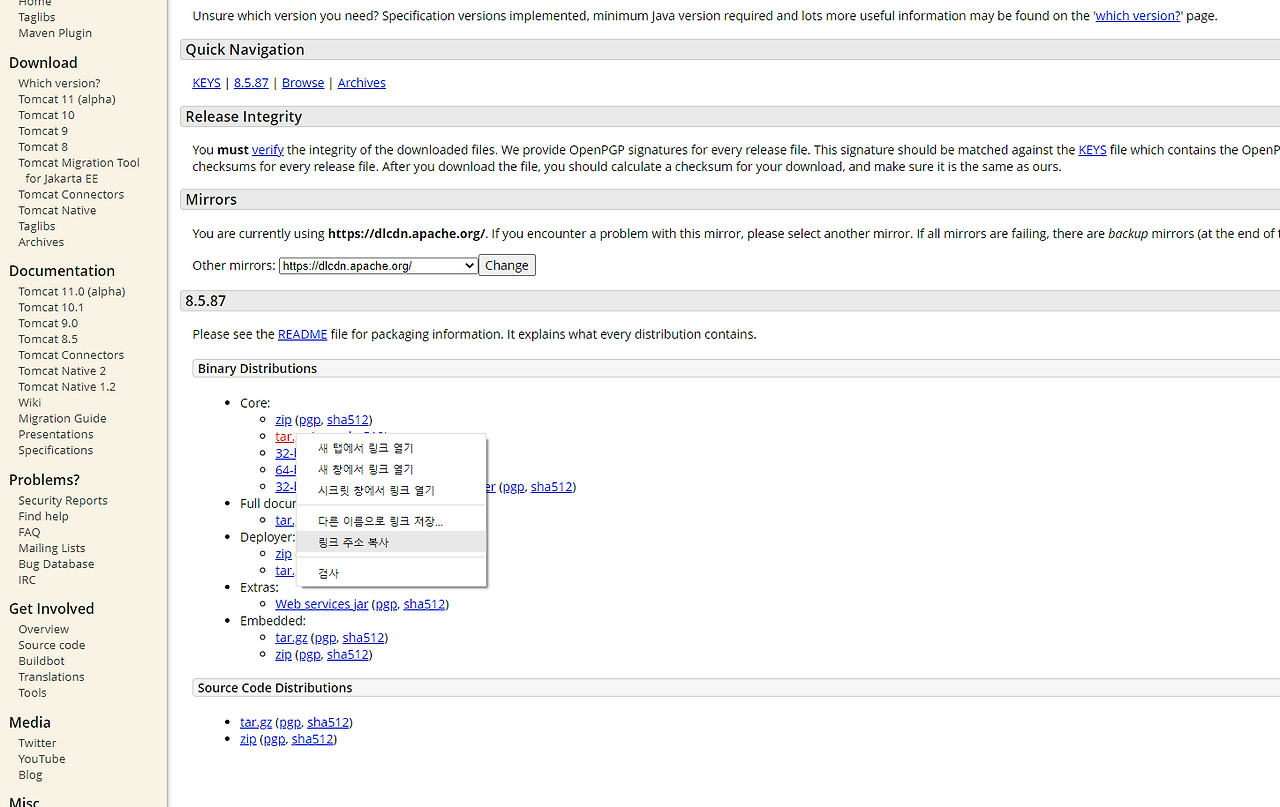1280x807 pixels.
Task: Download Embedded zip package
Action: 283,655
